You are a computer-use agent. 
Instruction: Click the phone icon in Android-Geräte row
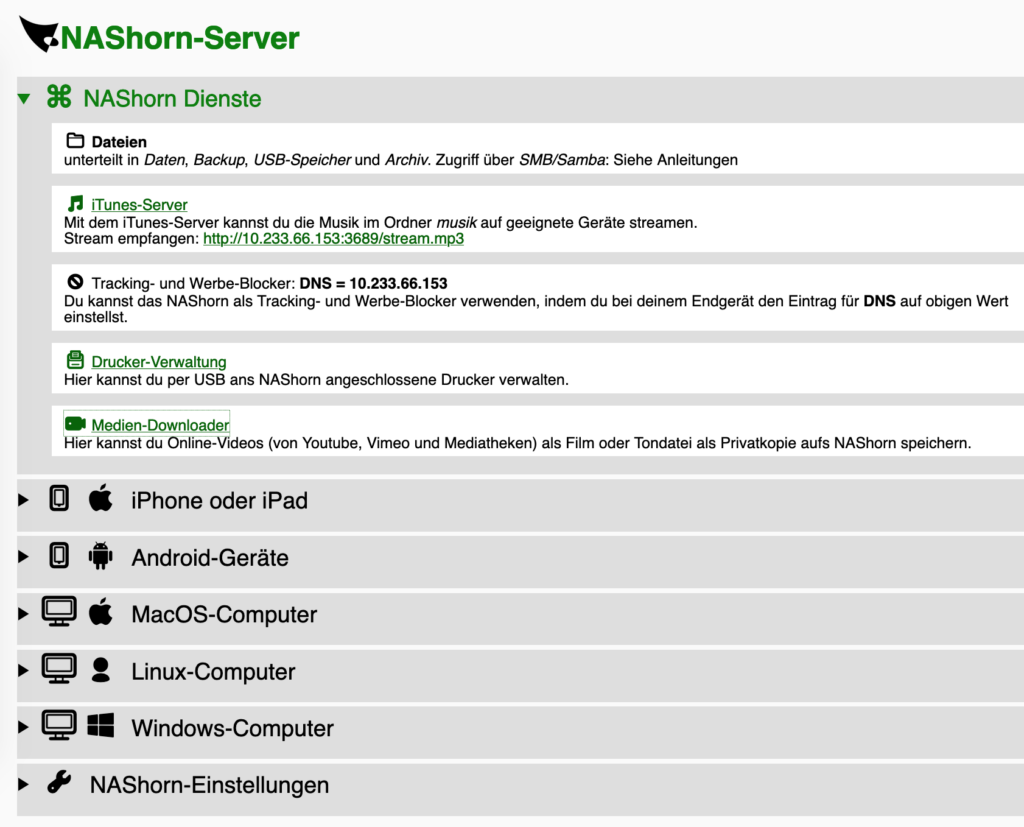[59, 555]
